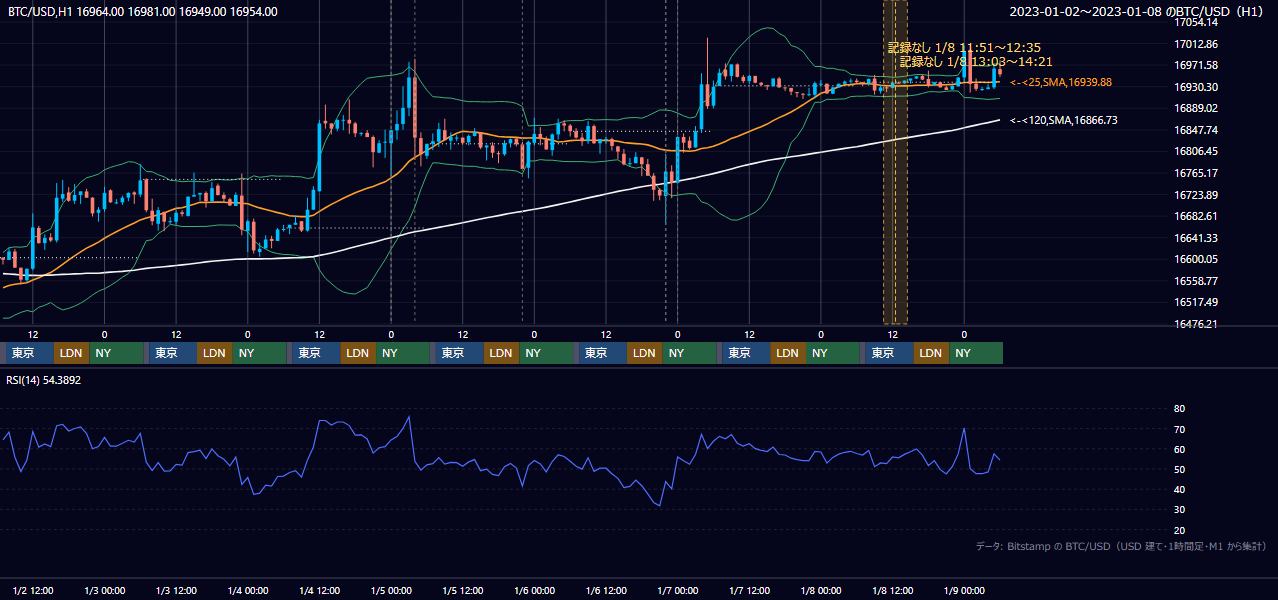Click price axis label 16476.21
Screen dimensions: 1278x600
point(1195,324)
